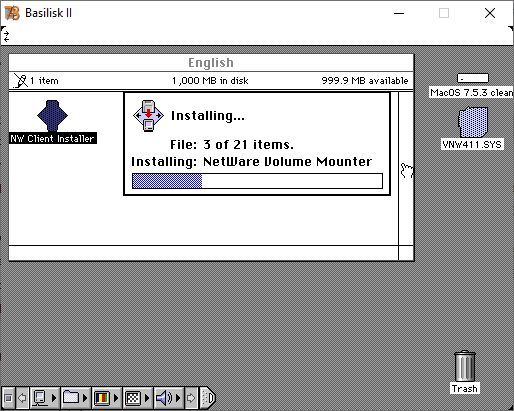Image resolution: width=514 pixels, height=411 pixels.
Task: Expand the Sound volume module arrow
Action: click(178, 398)
